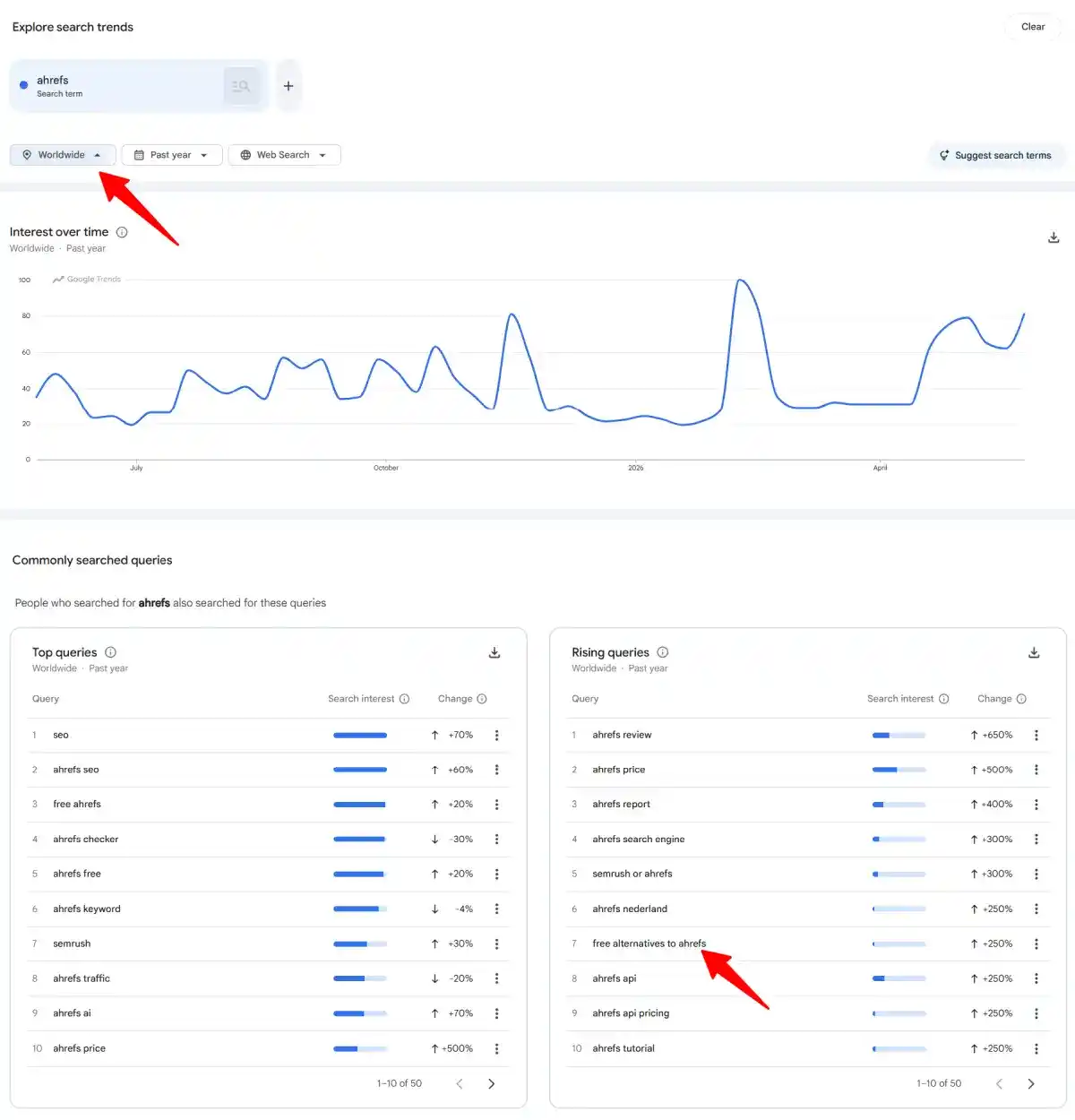Image resolution: width=1075 pixels, height=1120 pixels.
Task: Click free alternatives to ahrefs query
Action: pos(649,943)
